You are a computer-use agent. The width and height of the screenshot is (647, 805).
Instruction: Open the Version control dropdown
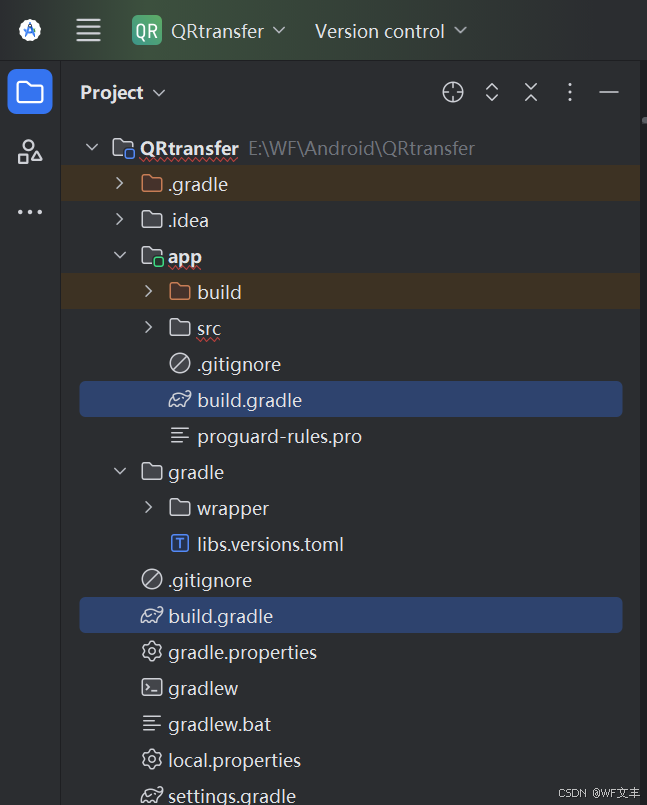click(x=391, y=31)
